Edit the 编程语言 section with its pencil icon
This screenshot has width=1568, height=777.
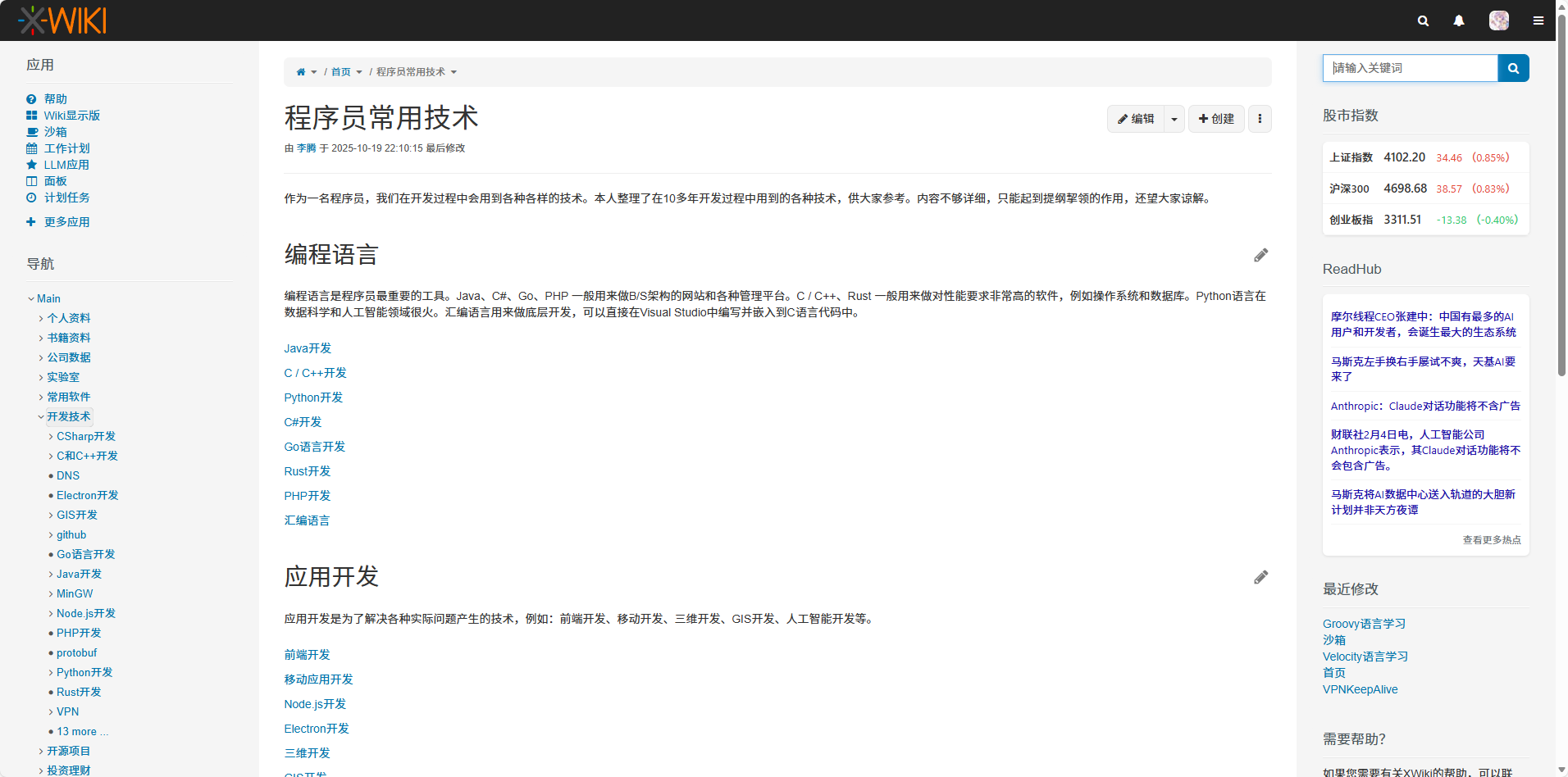pos(1260,255)
